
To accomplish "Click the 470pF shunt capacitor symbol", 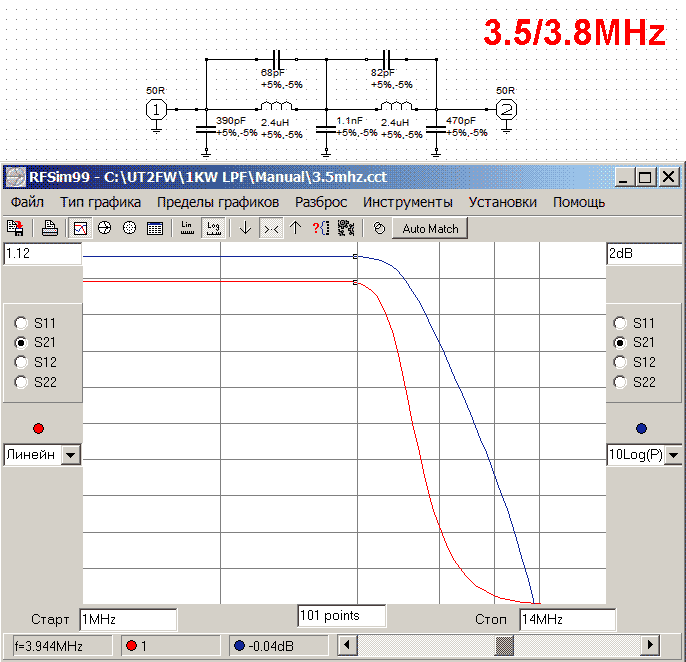I will [436, 130].
